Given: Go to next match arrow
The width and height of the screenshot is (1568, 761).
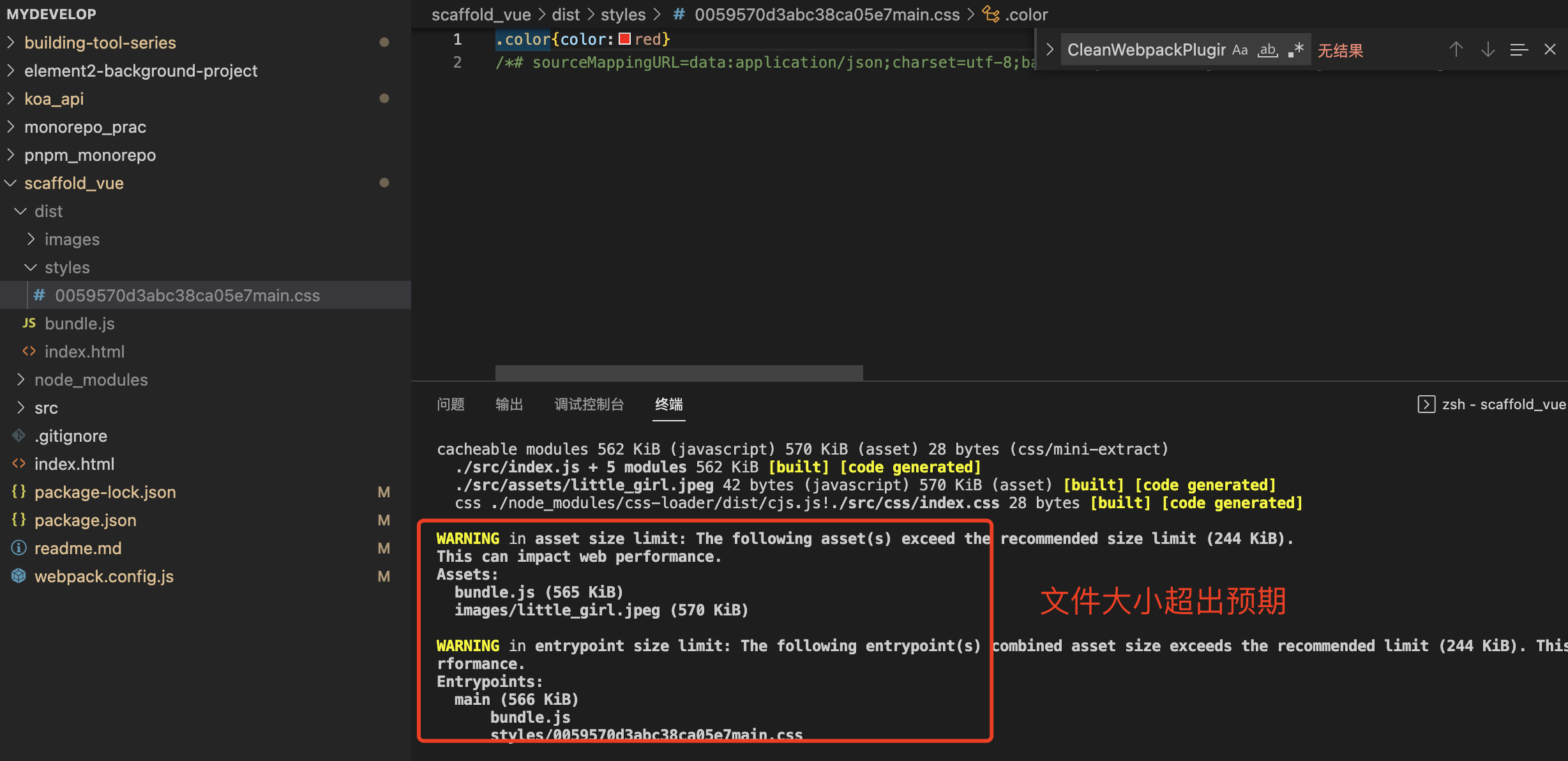Looking at the screenshot, I should tap(1488, 50).
